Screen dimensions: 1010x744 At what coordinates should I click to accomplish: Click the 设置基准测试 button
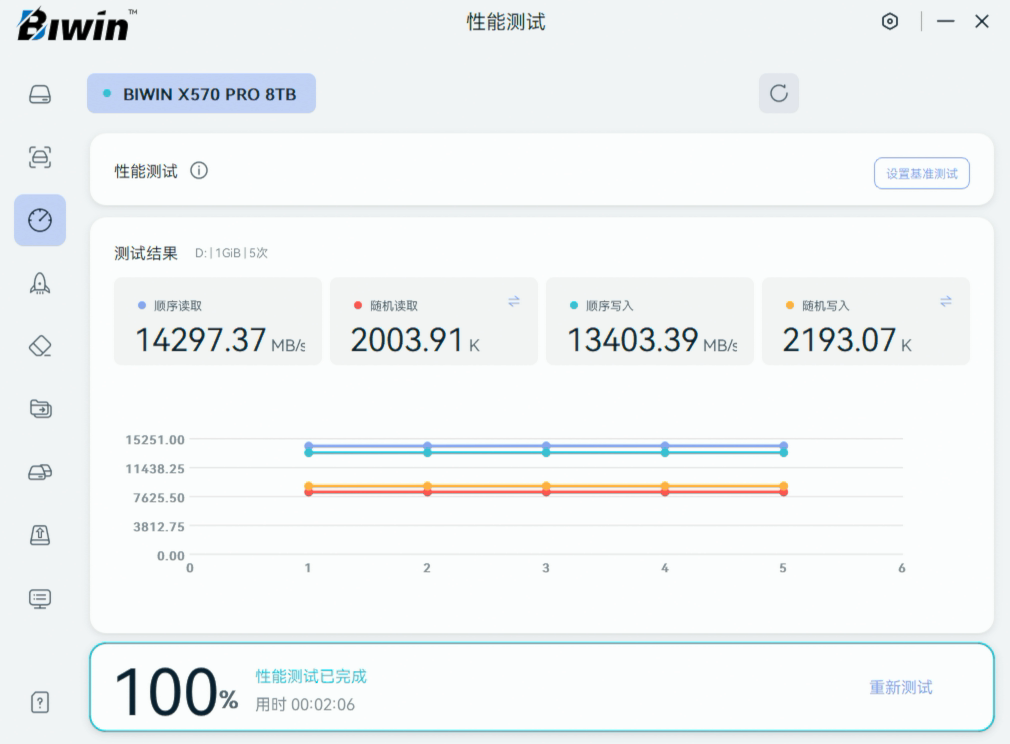(921, 173)
